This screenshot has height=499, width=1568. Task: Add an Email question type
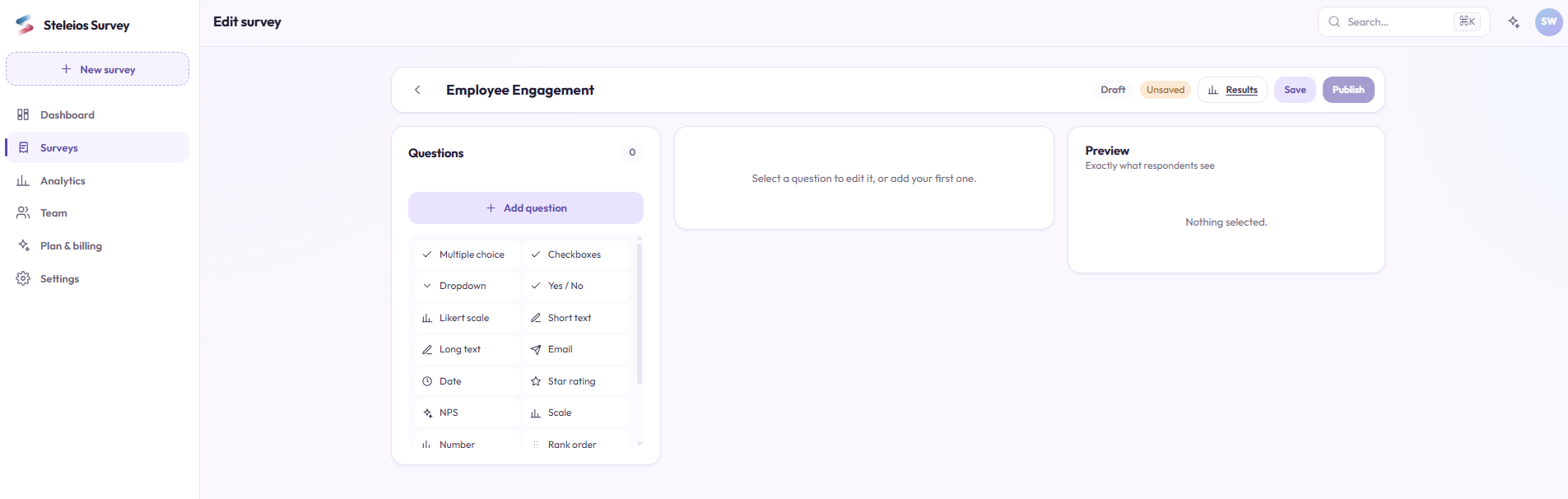click(576, 349)
